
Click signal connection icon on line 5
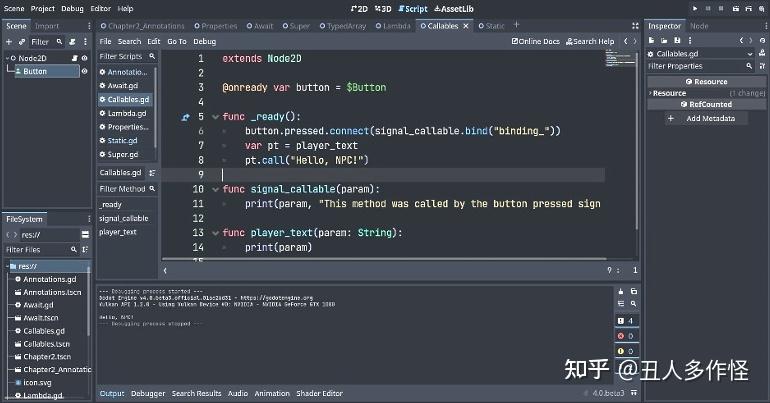185,117
